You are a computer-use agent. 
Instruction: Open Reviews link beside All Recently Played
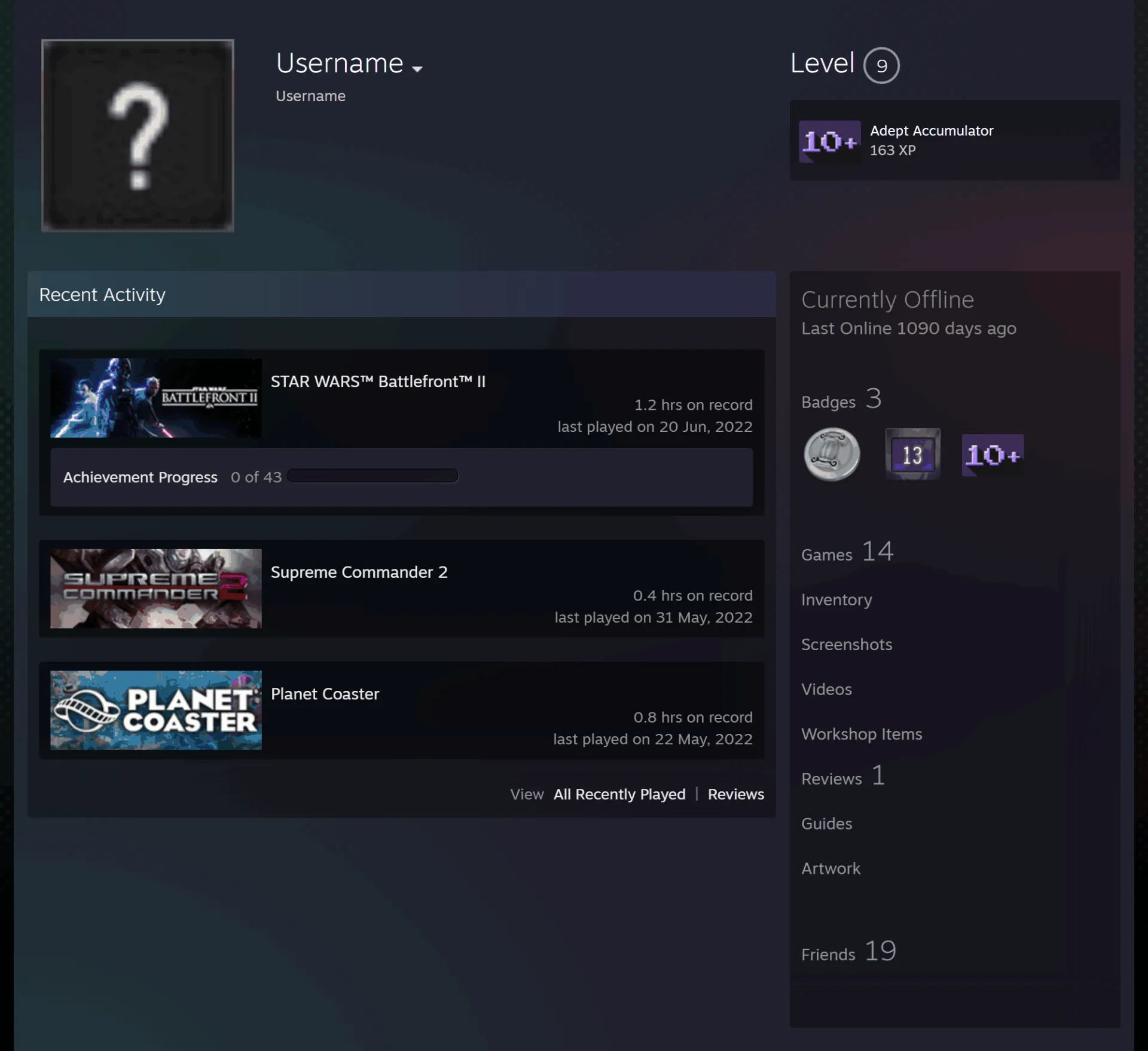tap(736, 794)
